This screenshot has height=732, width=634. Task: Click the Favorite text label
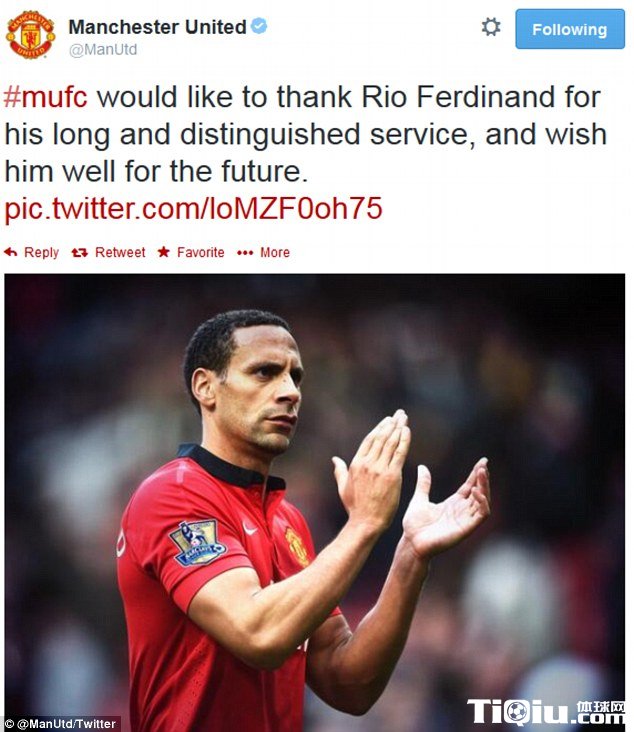[x=200, y=253]
